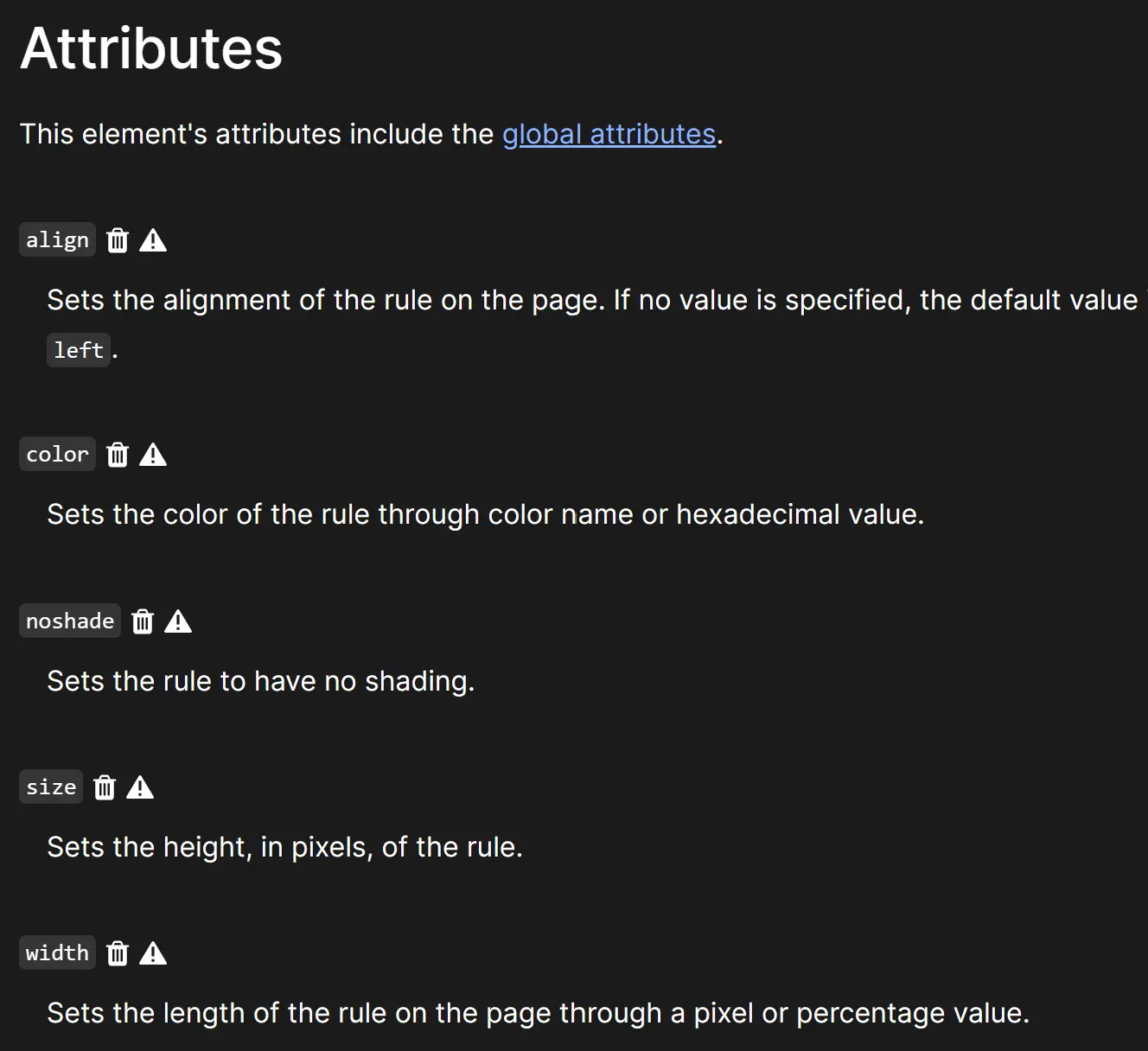
Task: Click the warning triangle beside noshade
Action: tap(178, 621)
